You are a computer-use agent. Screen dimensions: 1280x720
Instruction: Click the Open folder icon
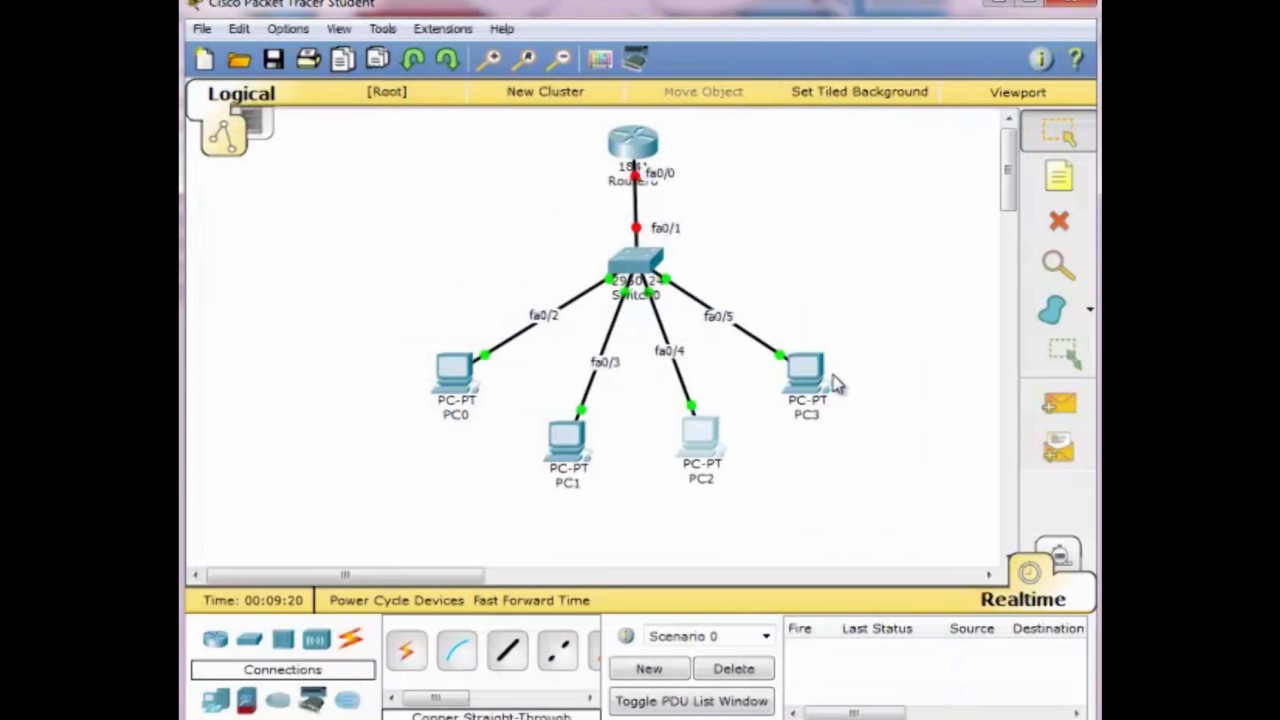(238, 60)
